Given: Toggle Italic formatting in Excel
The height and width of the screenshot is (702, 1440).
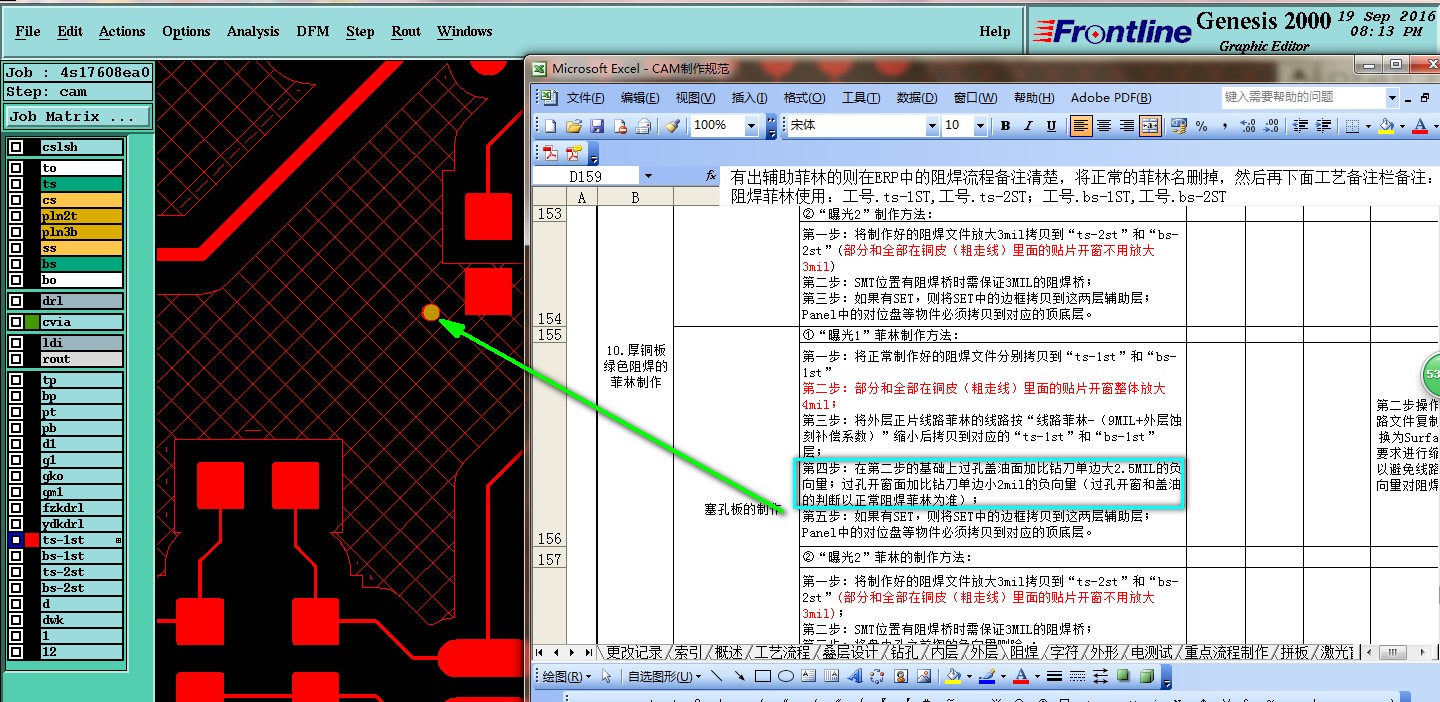Looking at the screenshot, I should (x=1028, y=126).
